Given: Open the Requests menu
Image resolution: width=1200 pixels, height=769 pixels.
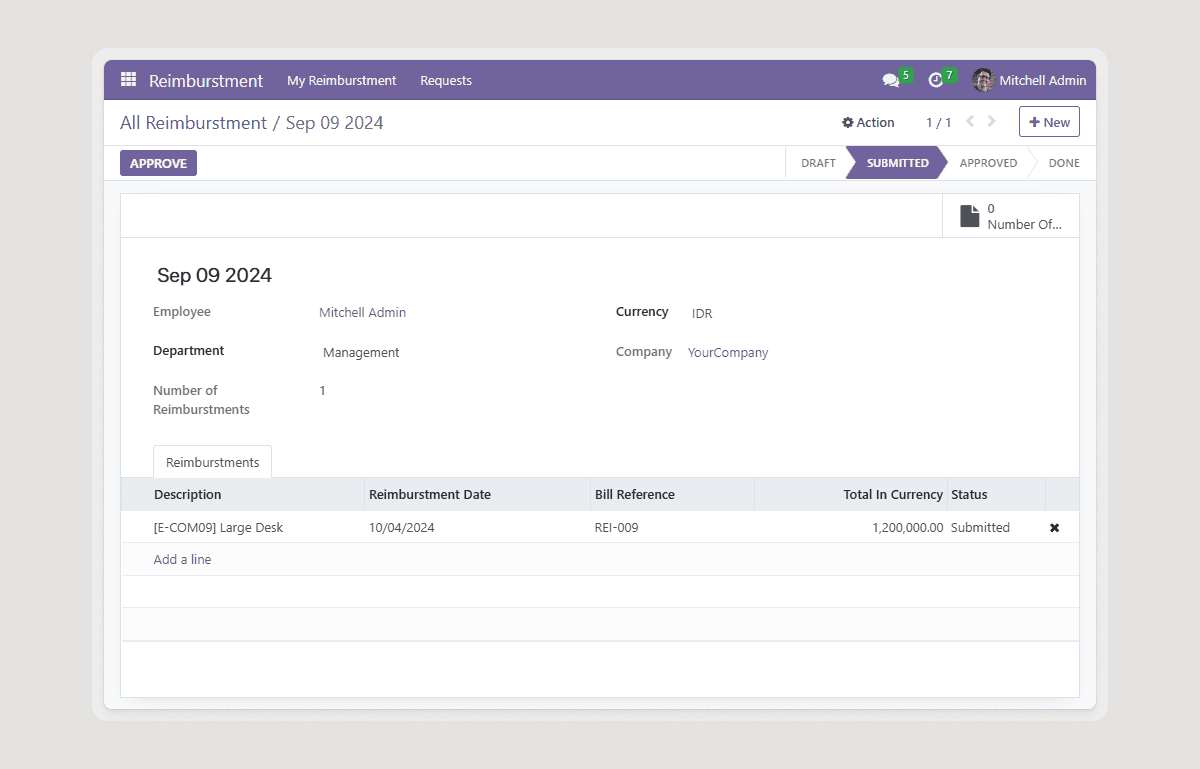Looking at the screenshot, I should [445, 81].
